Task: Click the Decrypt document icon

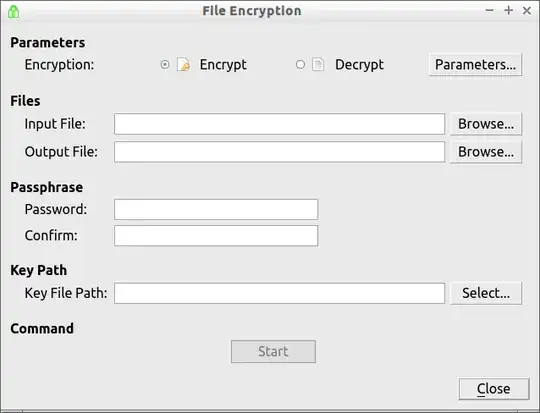Action: (x=318, y=64)
